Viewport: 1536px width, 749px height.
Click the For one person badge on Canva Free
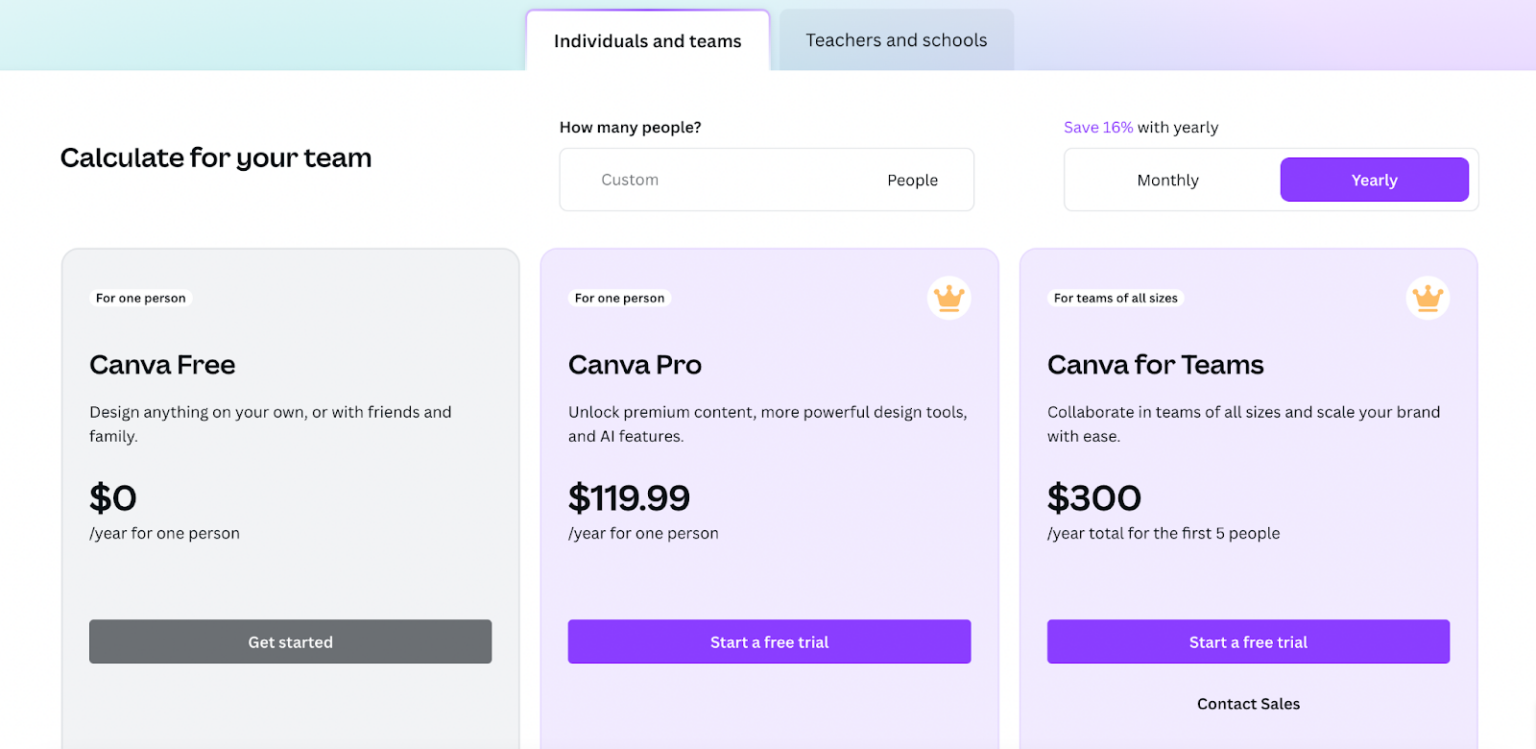pyautogui.click(x=140, y=298)
